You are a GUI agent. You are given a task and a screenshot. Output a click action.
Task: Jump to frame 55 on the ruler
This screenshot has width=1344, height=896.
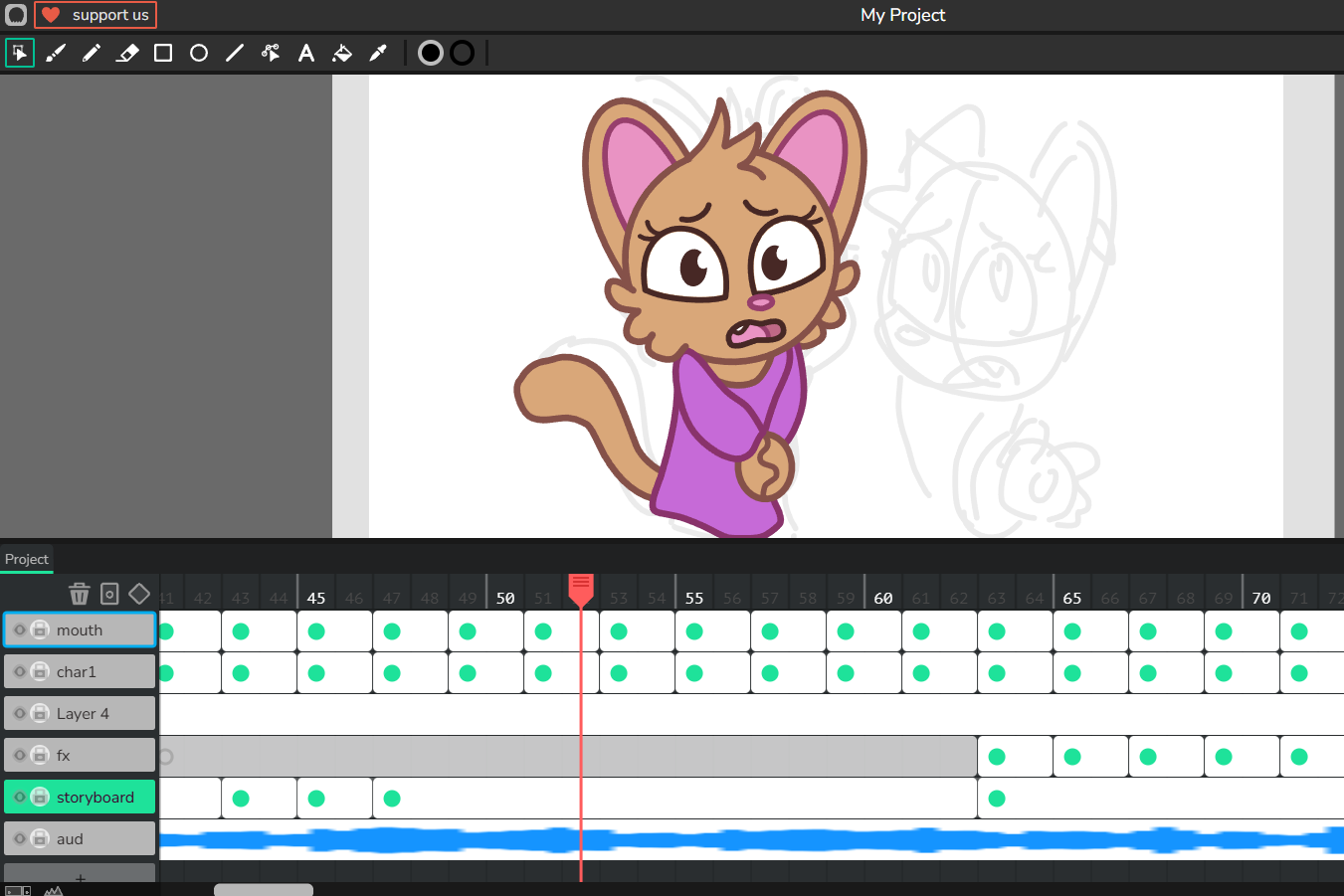(694, 598)
